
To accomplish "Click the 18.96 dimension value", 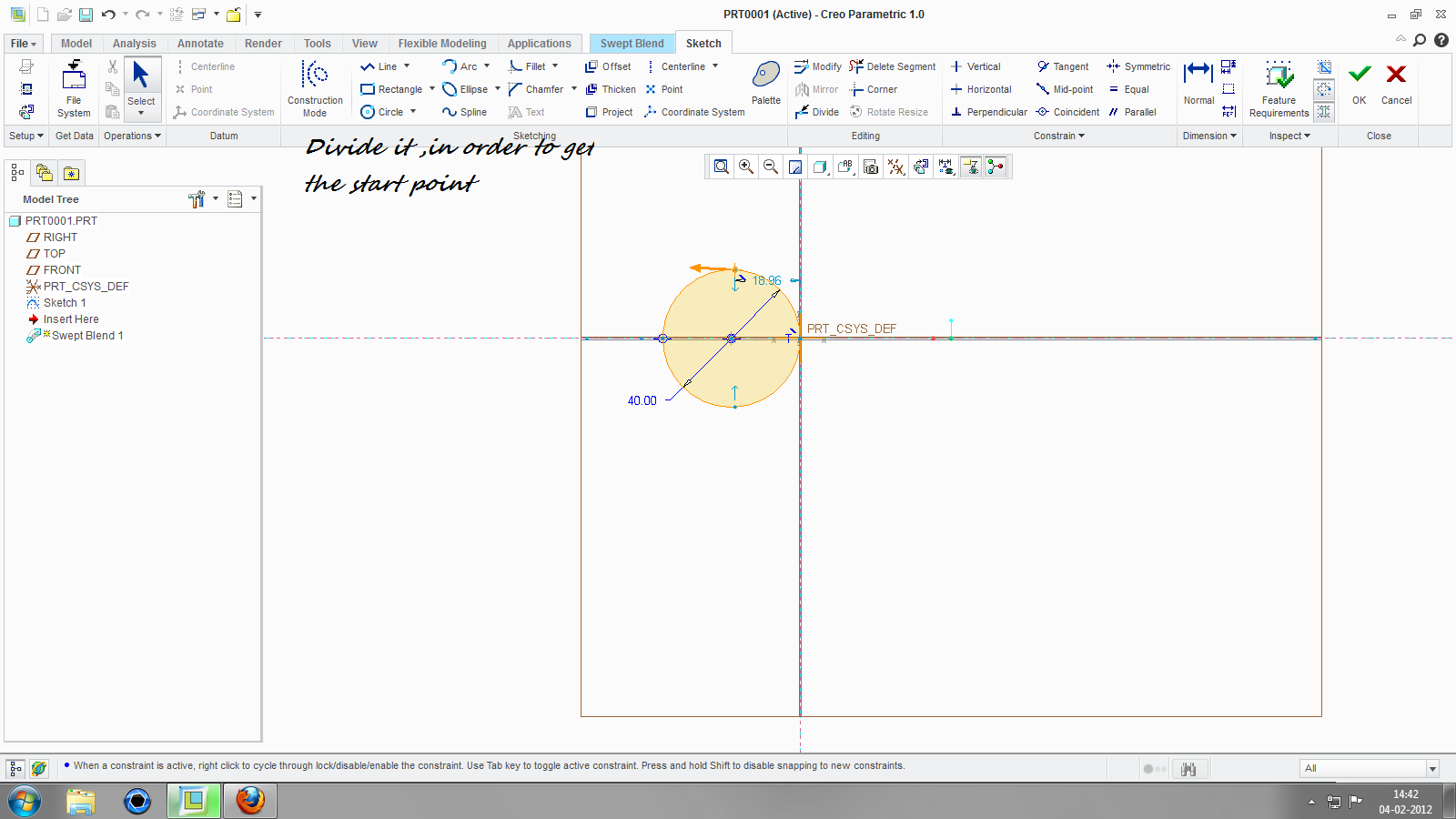I will [x=766, y=280].
